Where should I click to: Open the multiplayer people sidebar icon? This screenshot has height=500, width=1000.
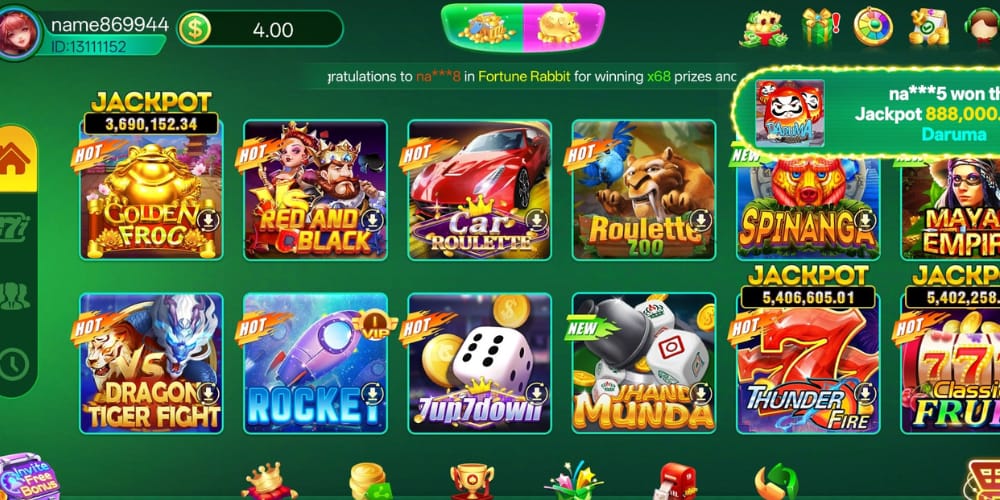(x=14, y=296)
